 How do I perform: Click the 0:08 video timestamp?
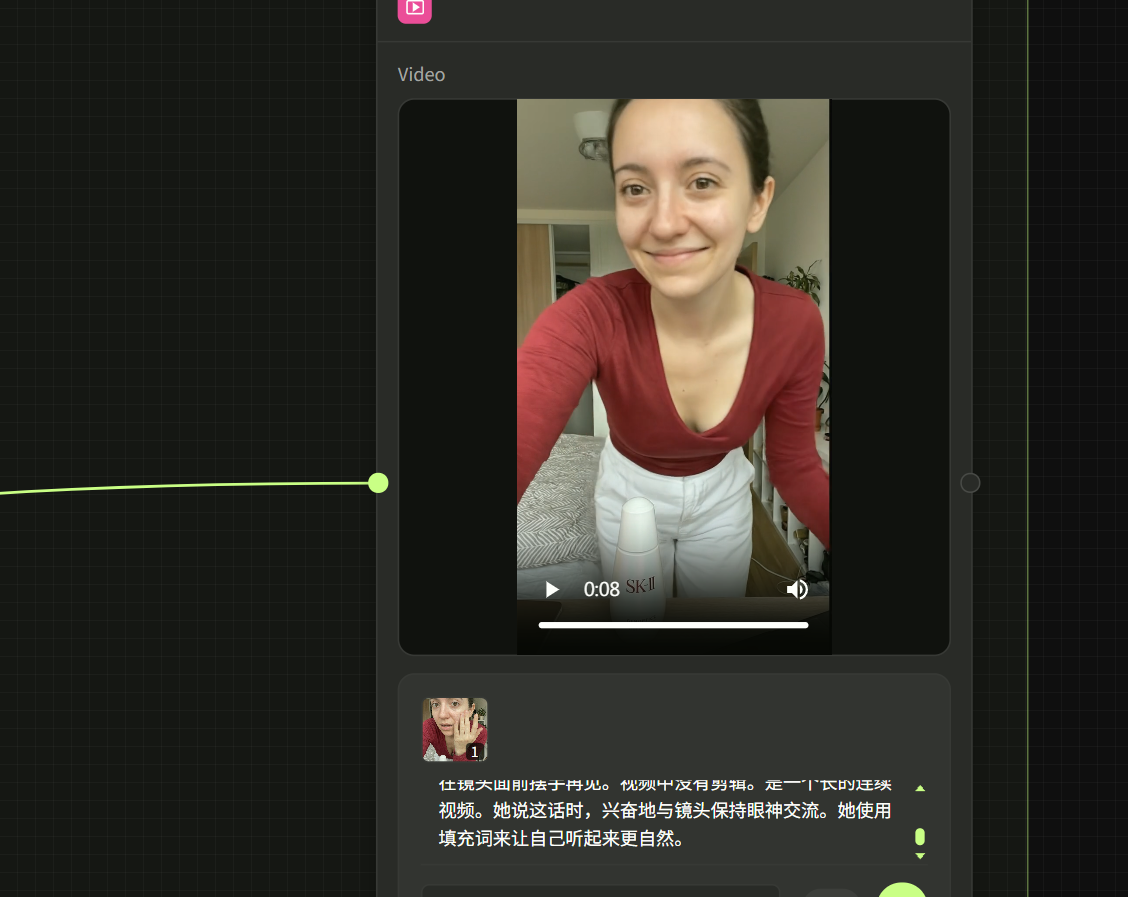[602, 590]
